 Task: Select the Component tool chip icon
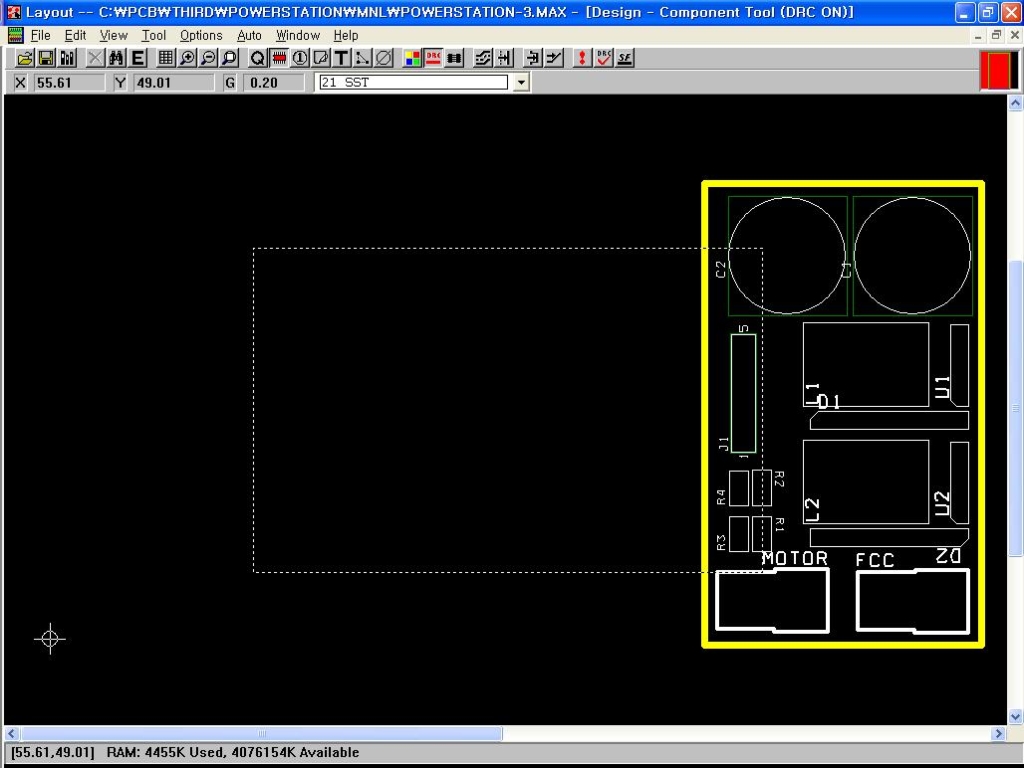279,58
